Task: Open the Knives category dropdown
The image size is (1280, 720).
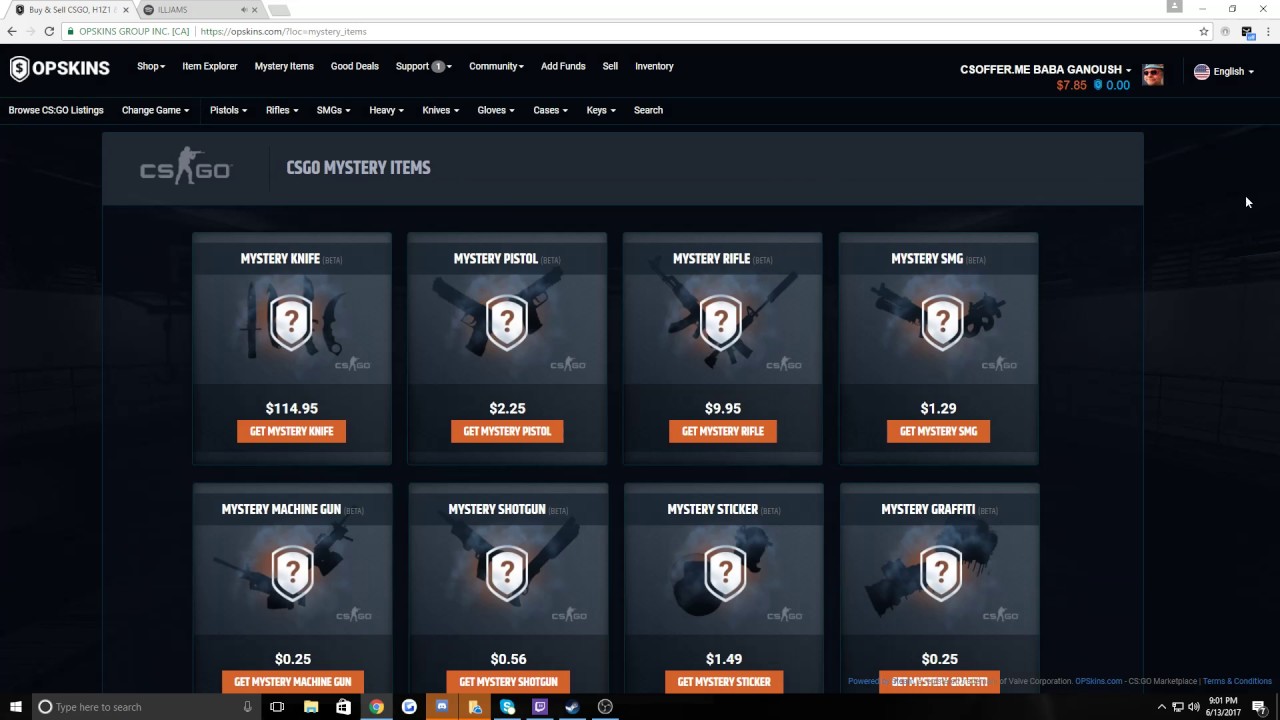Action: pos(440,110)
